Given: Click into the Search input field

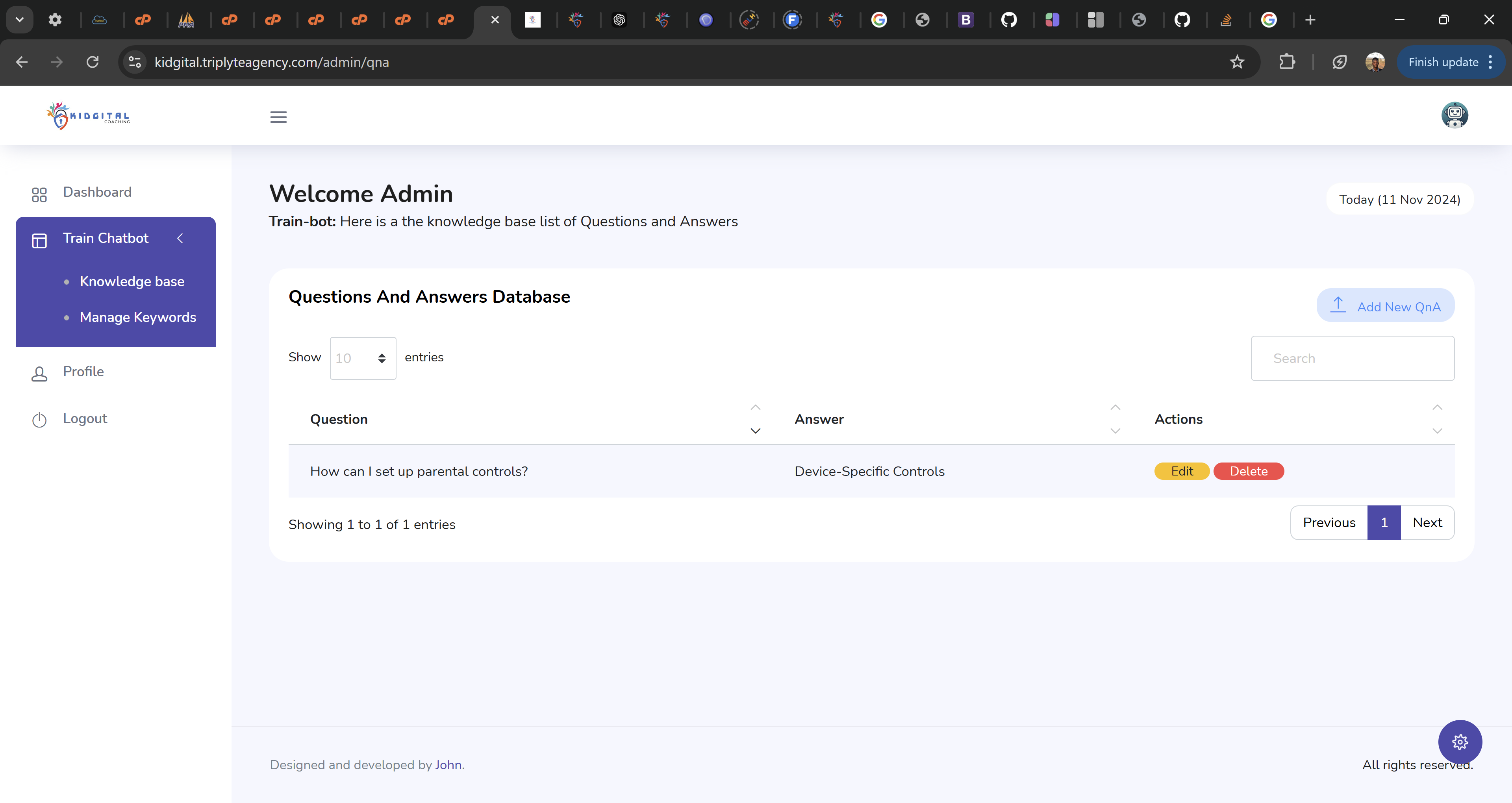Looking at the screenshot, I should click(1352, 358).
